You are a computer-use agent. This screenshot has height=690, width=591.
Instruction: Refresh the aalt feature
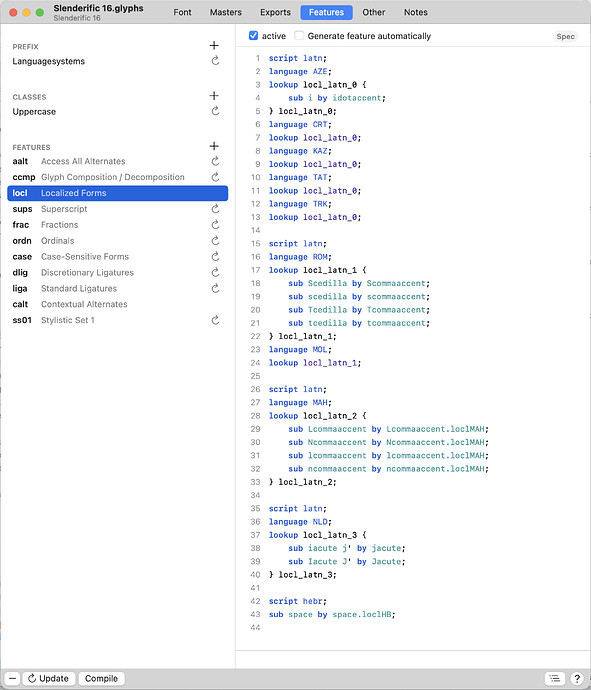215,161
